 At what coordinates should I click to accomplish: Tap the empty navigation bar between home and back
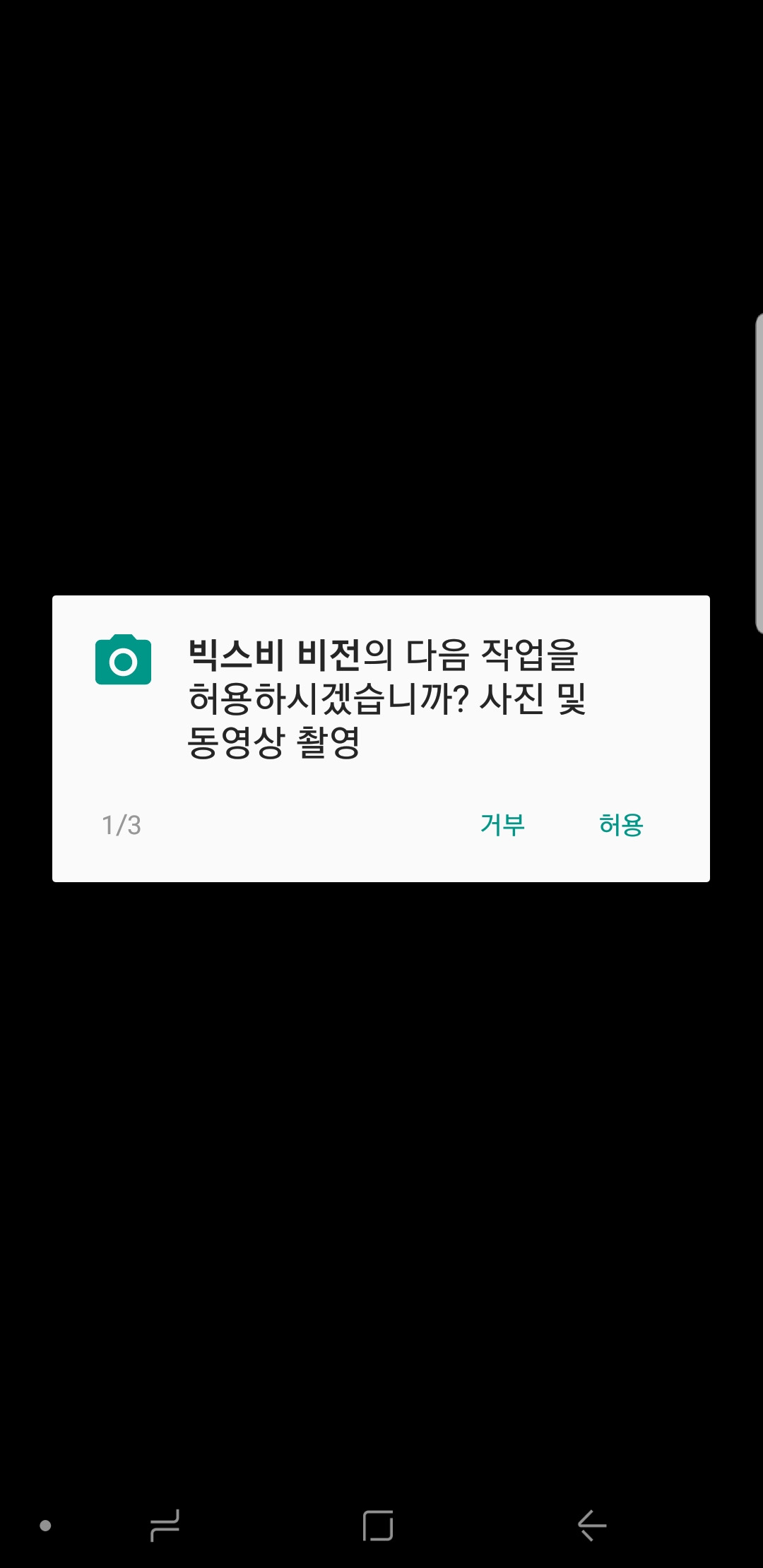point(485,1526)
